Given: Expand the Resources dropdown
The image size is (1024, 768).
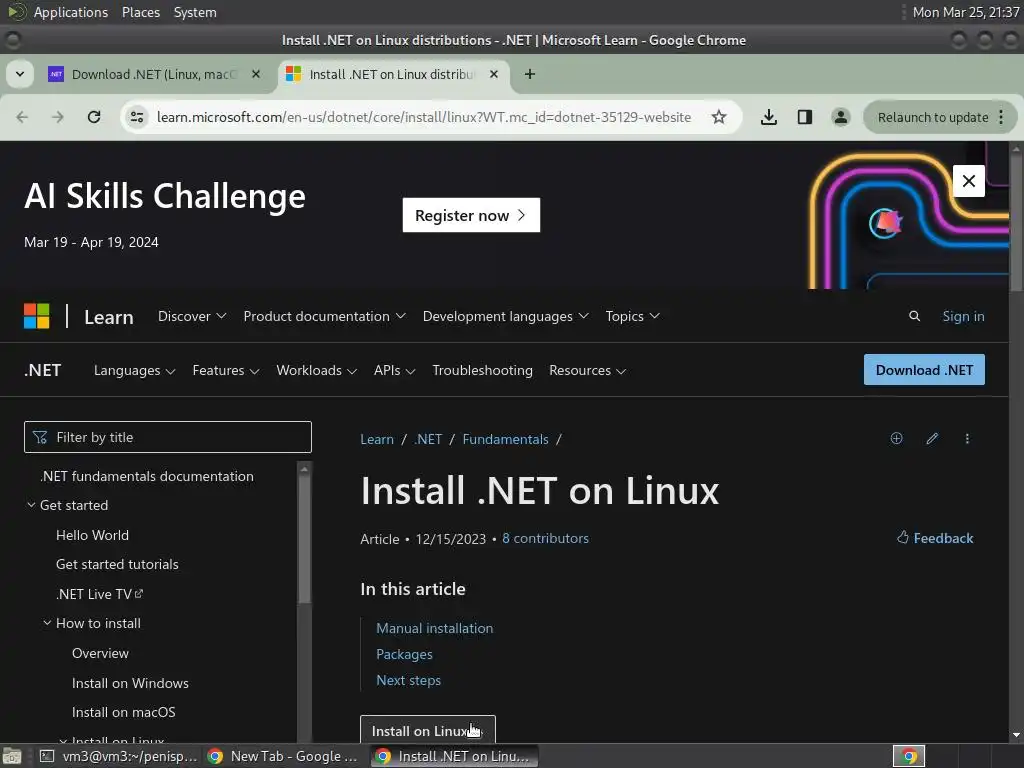Looking at the screenshot, I should tap(587, 370).
